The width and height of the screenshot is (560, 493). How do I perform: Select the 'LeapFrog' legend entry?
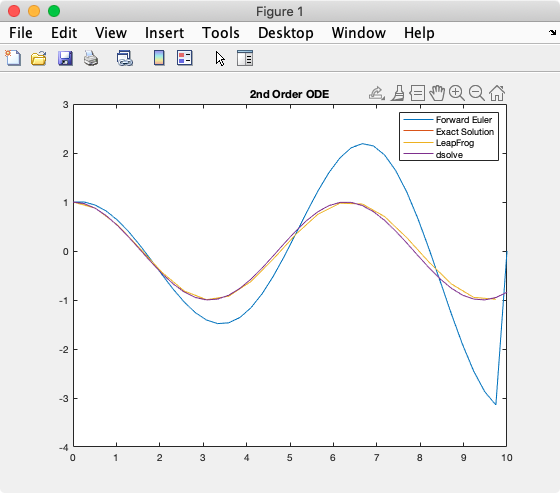click(x=455, y=143)
